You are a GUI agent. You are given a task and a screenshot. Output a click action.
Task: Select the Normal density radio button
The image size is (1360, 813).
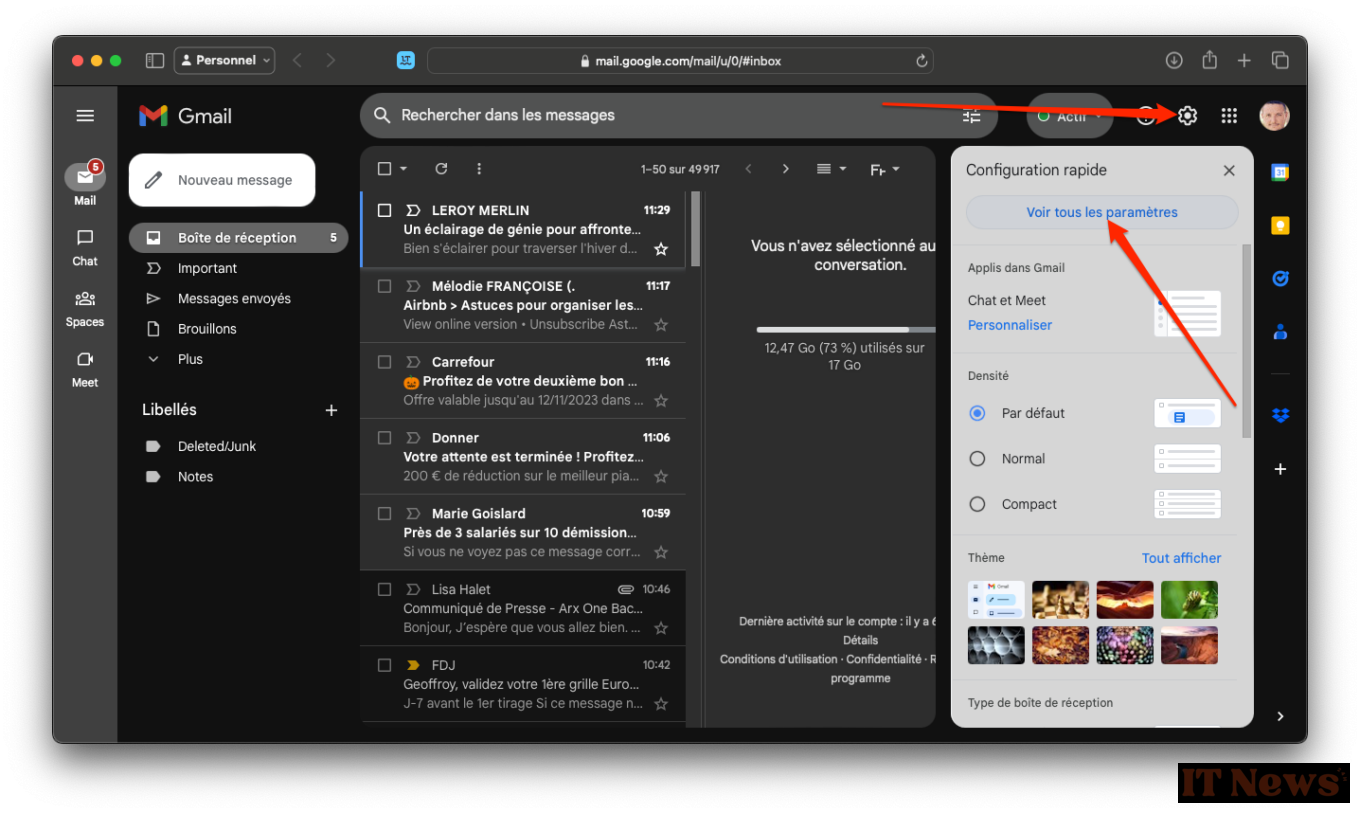click(x=978, y=459)
